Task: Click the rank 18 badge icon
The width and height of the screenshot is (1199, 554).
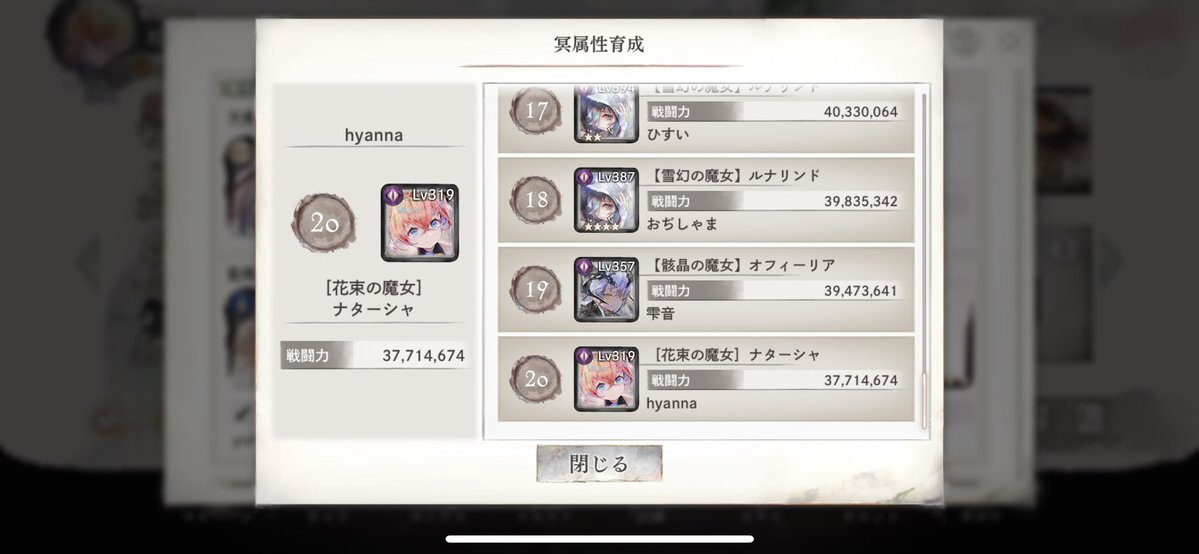Action: tap(536, 200)
